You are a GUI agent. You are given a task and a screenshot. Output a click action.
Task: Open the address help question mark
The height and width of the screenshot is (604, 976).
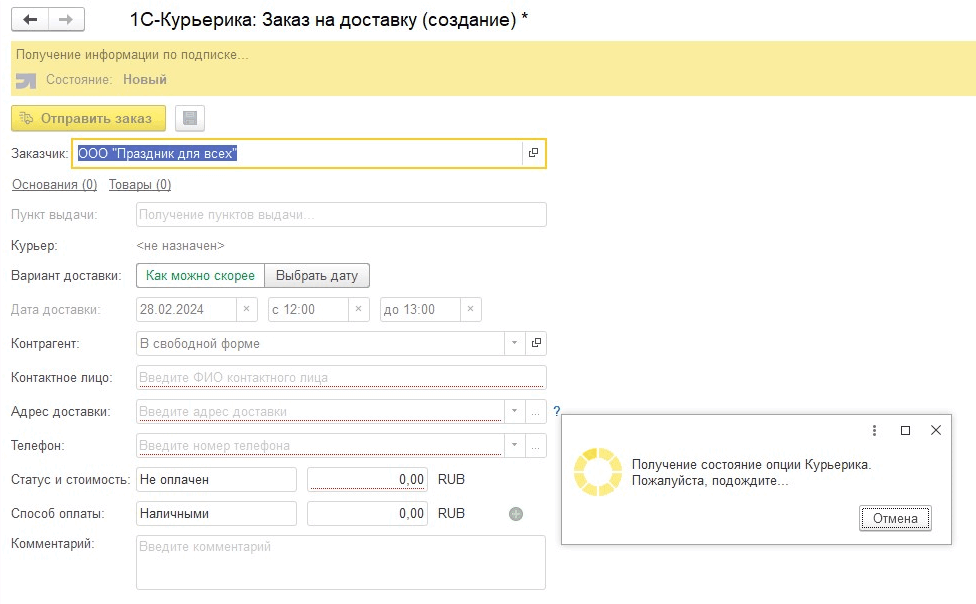point(556,411)
